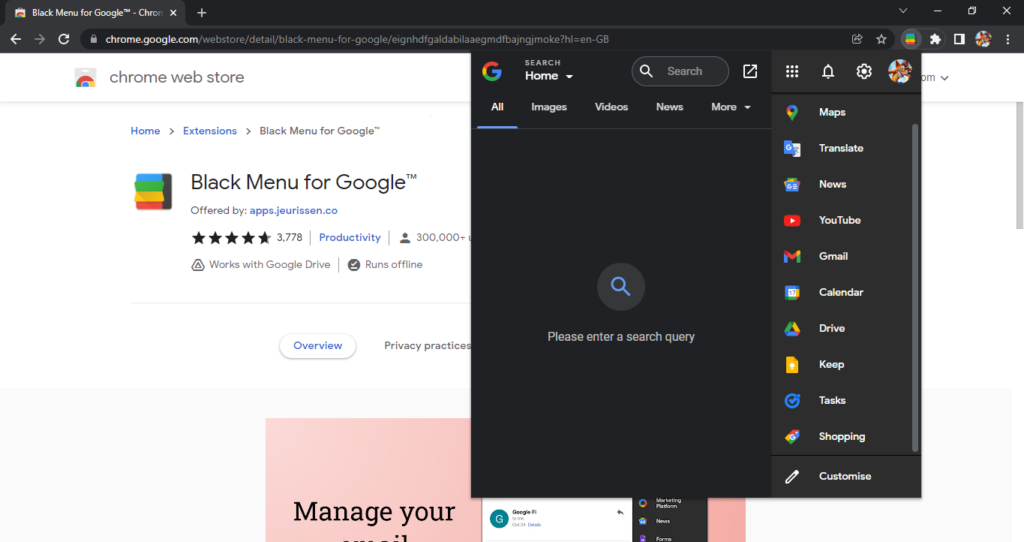Close the Black Menu for Google tab
Viewport: 1024px width, 542px height.
(173, 13)
